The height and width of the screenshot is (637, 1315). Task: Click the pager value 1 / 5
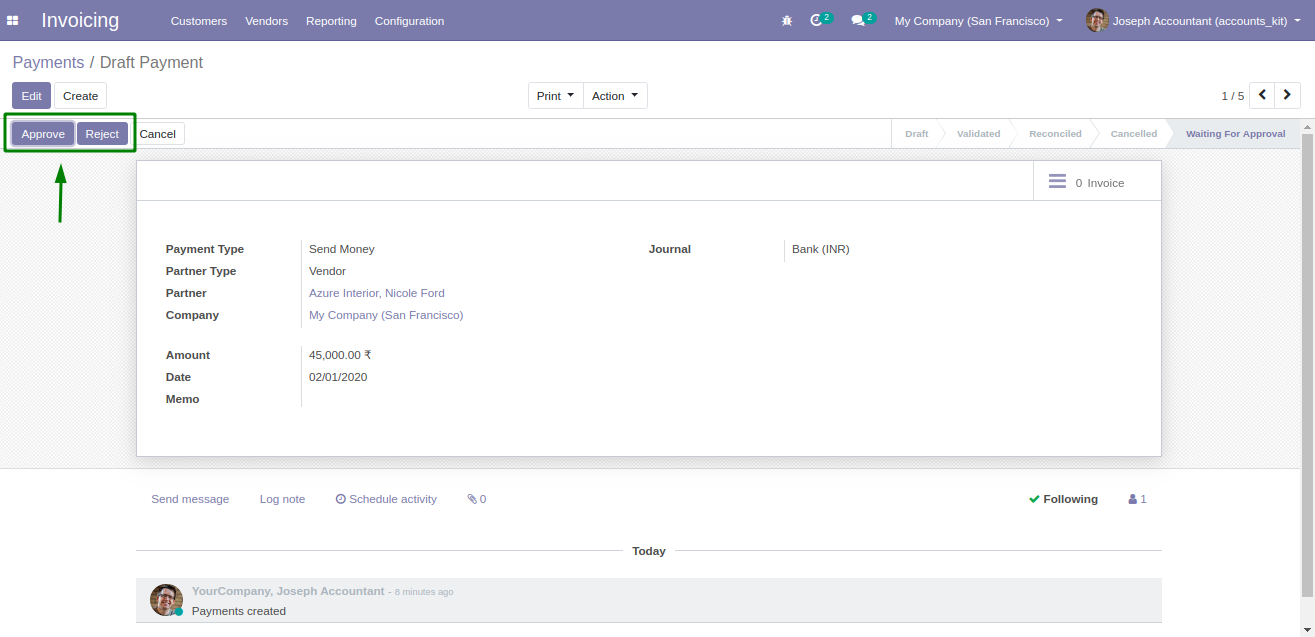point(1233,96)
